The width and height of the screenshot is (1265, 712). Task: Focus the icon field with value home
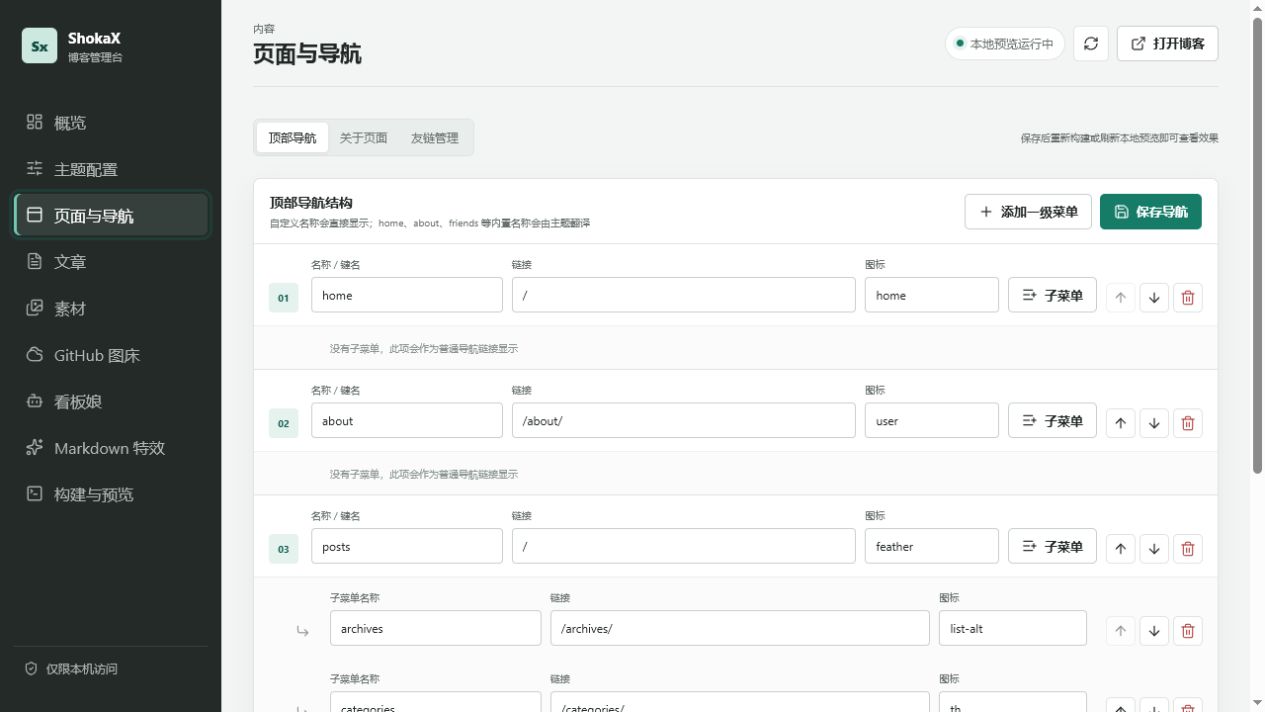tap(932, 295)
